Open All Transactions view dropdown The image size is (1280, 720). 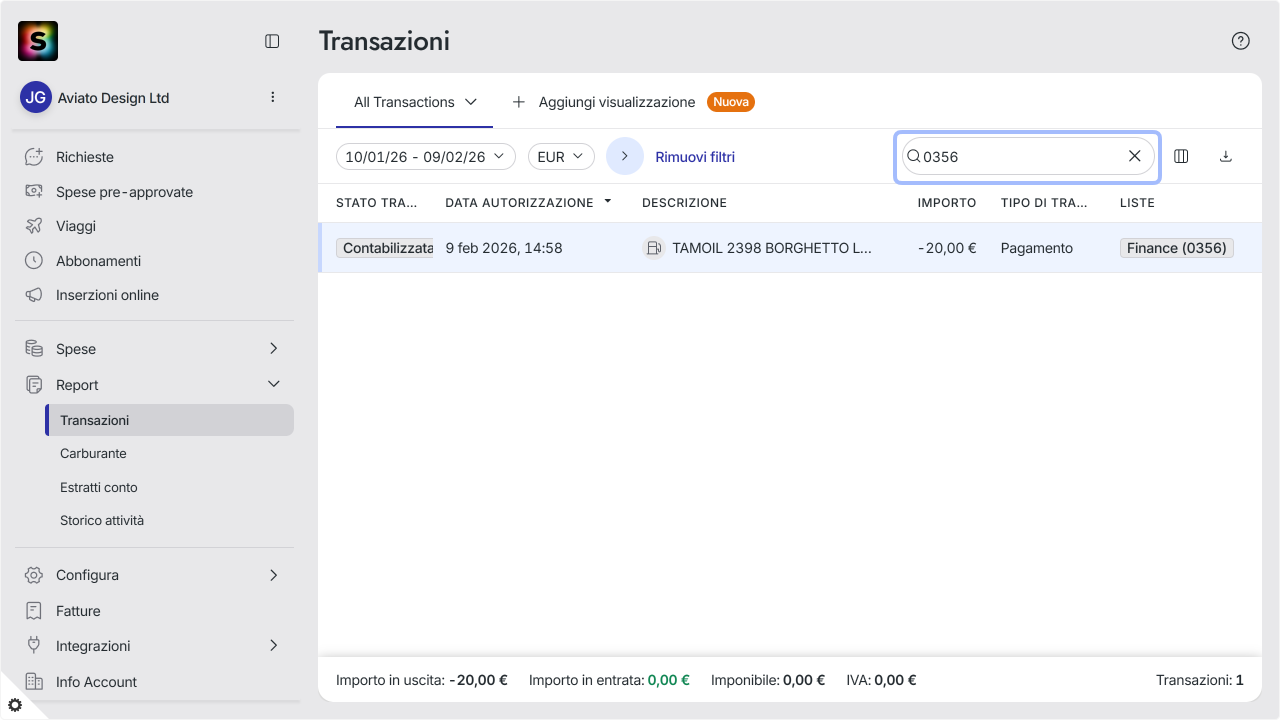coord(415,102)
